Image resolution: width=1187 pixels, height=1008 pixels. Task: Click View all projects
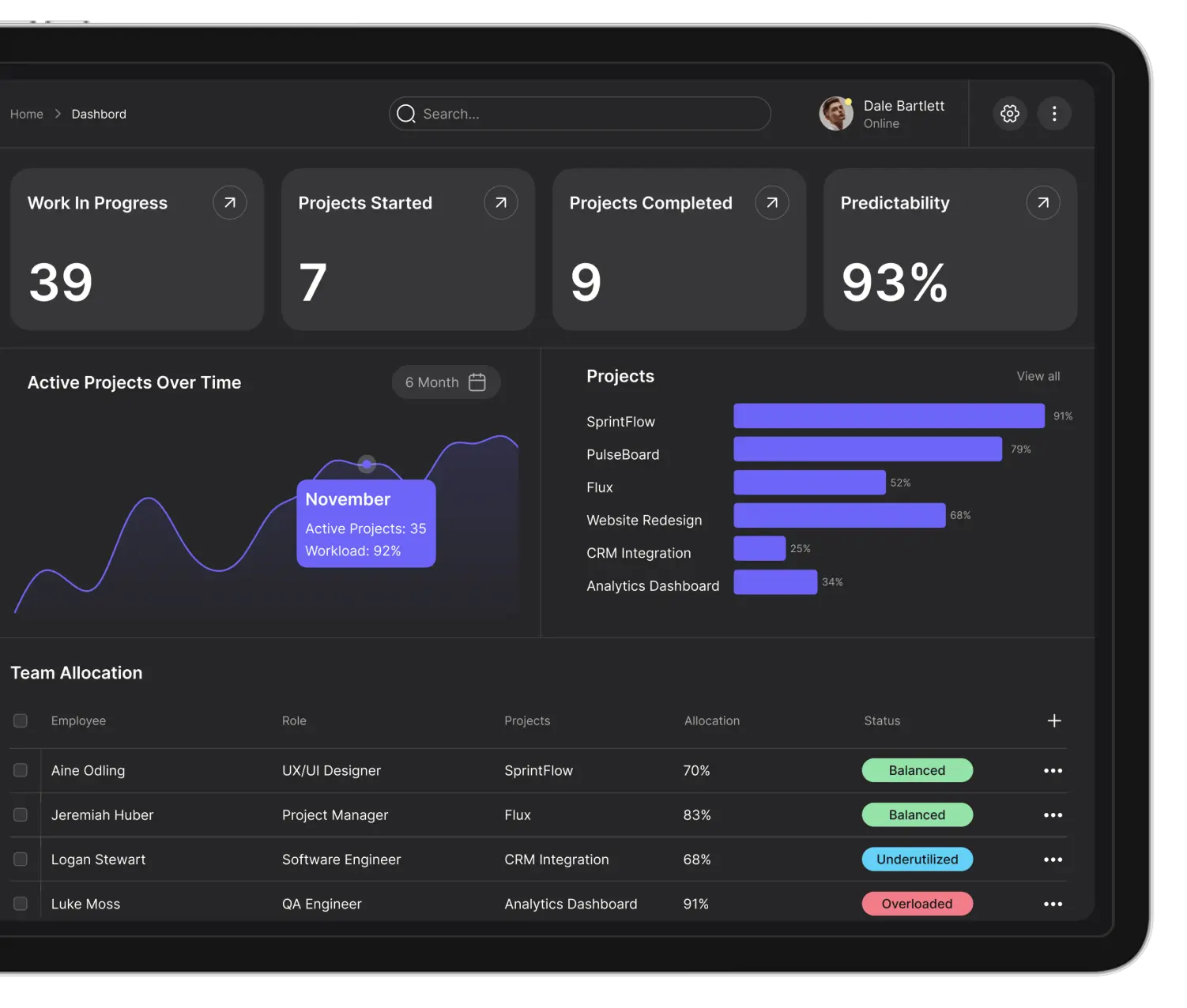point(1038,376)
